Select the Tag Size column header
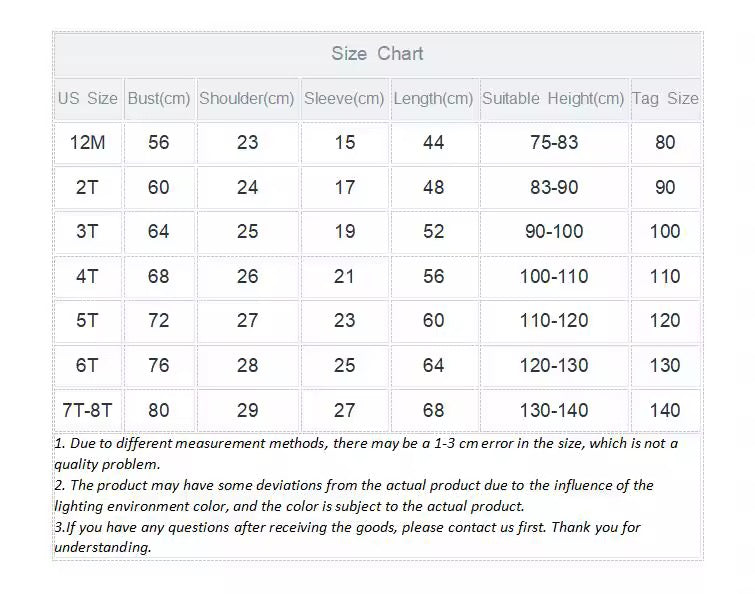The width and height of the screenshot is (755, 594). pos(665,99)
